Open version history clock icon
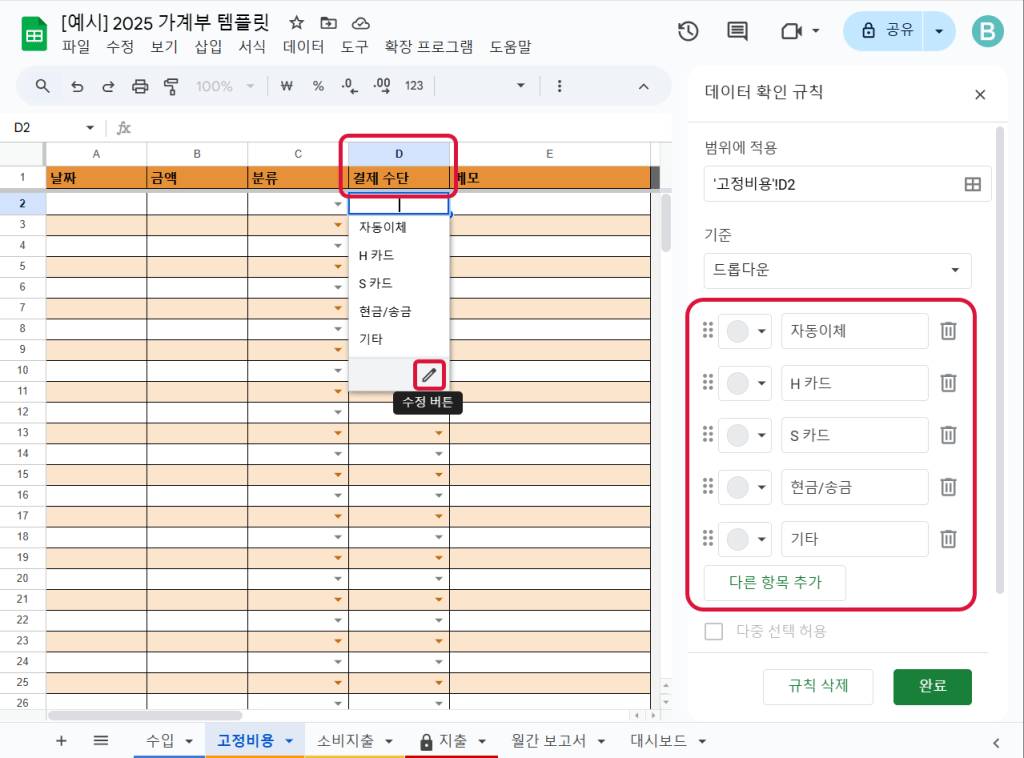This screenshot has height=758, width=1024. click(x=688, y=31)
